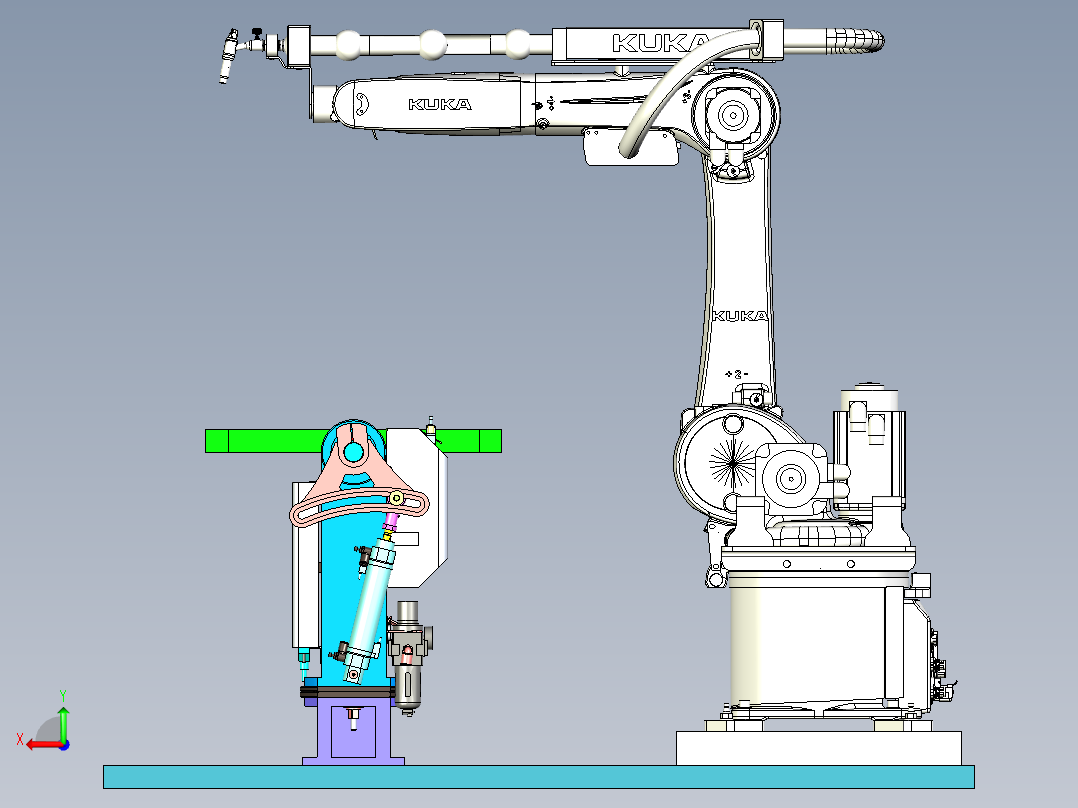Screen dimensions: 1078x808
Task: Click the KUKA logo on the forearm
Action: (x=440, y=105)
